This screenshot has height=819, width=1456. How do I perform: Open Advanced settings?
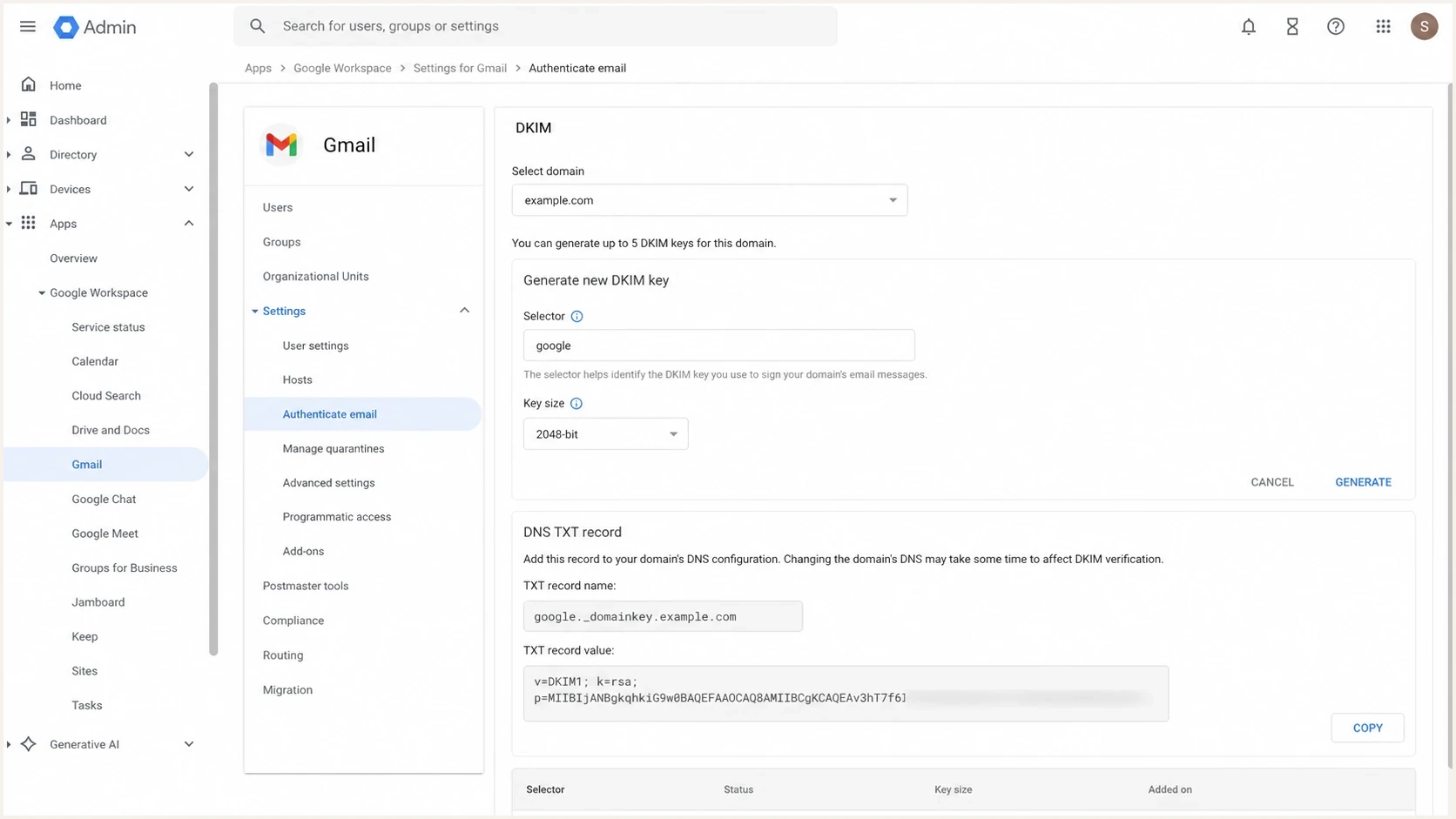click(x=328, y=482)
